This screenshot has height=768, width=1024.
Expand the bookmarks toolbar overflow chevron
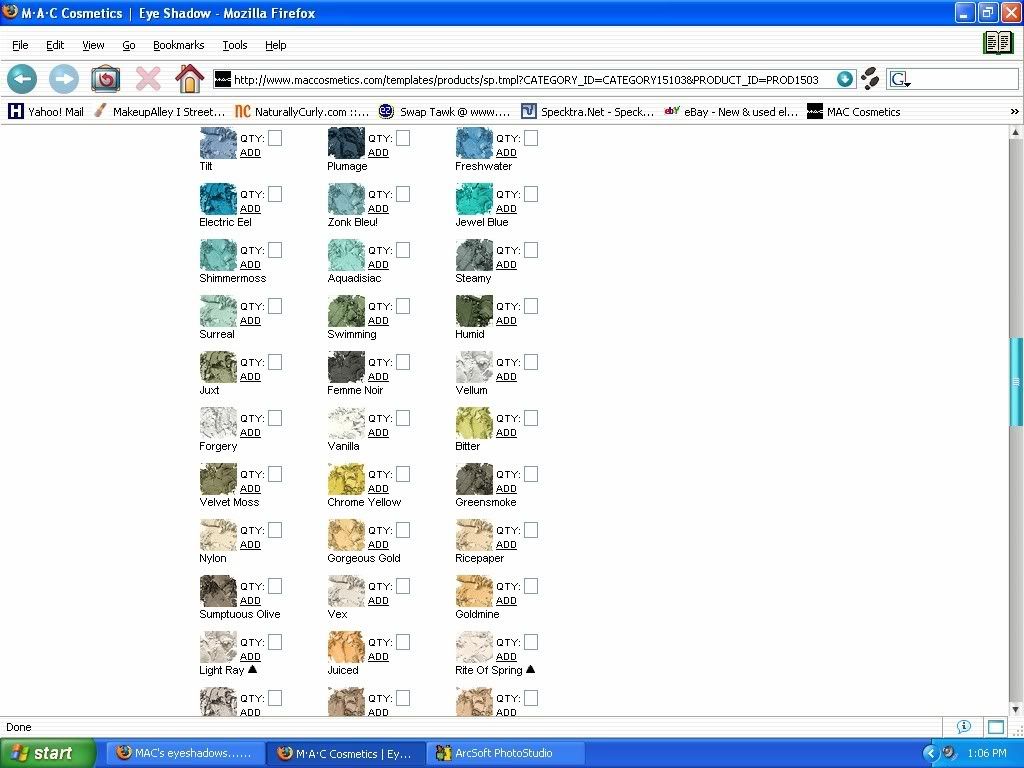[1014, 112]
